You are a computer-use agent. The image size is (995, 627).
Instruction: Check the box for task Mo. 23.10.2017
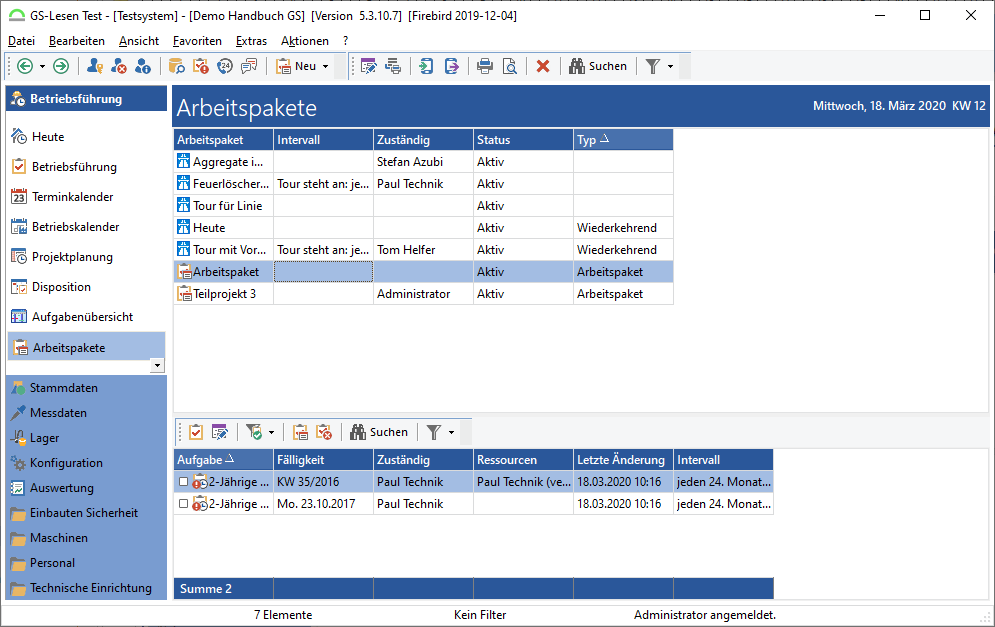tap(183, 504)
